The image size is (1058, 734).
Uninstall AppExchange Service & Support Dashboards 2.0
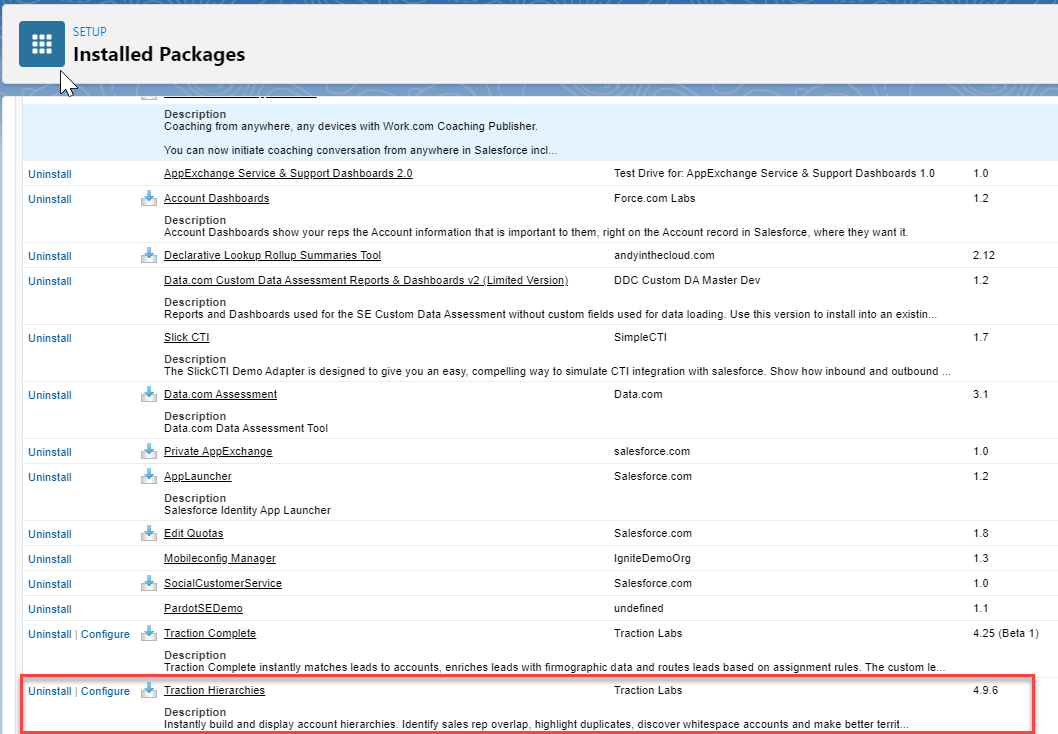[x=49, y=173]
